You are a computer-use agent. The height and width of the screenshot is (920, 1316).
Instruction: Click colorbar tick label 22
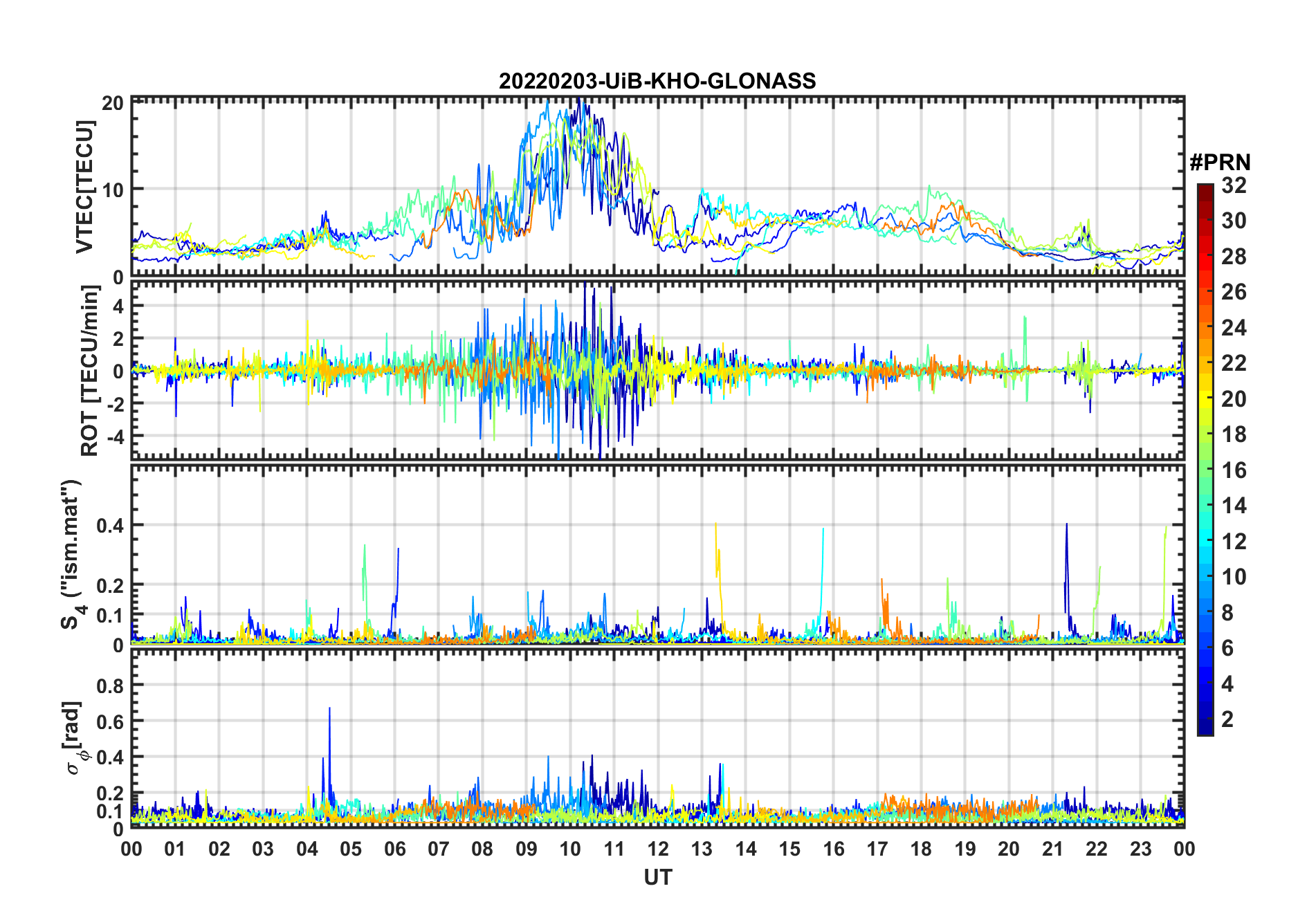(x=1234, y=363)
